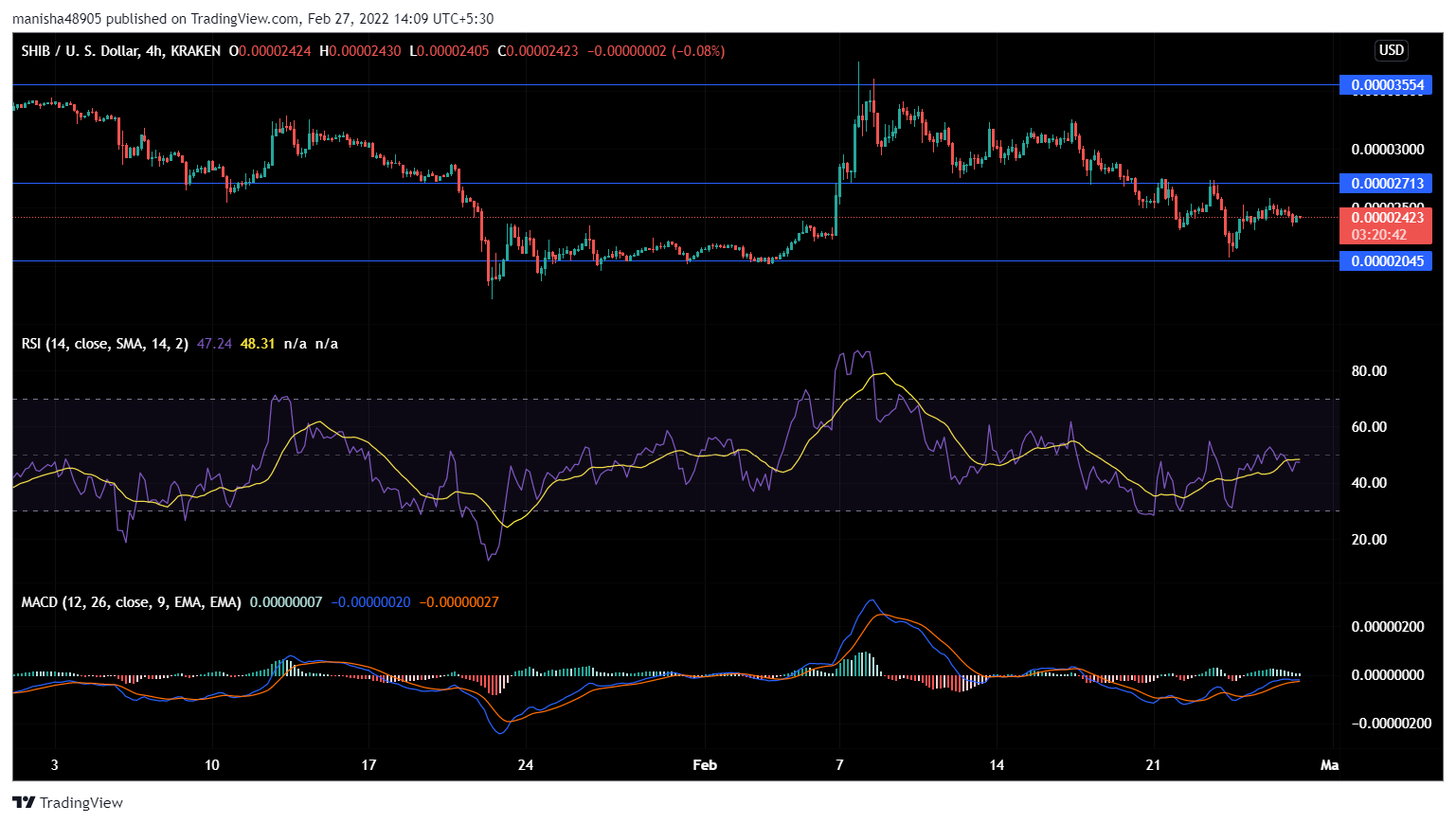The height and width of the screenshot is (823, 1456).
Task: Click the Feb label on the time axis
Action: tap(705, 765)
